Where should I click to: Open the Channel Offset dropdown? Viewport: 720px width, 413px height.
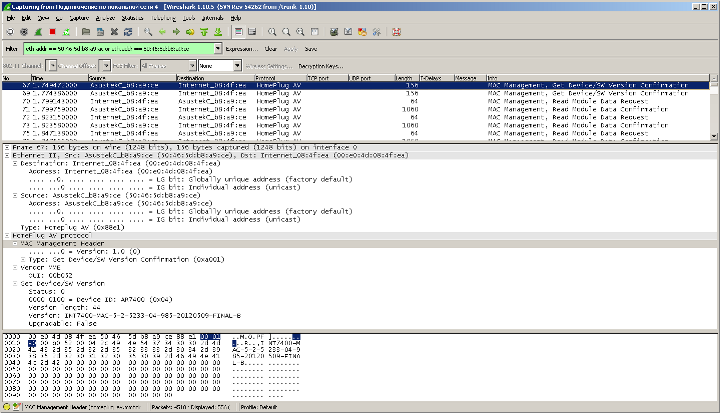tap(106, 66)
